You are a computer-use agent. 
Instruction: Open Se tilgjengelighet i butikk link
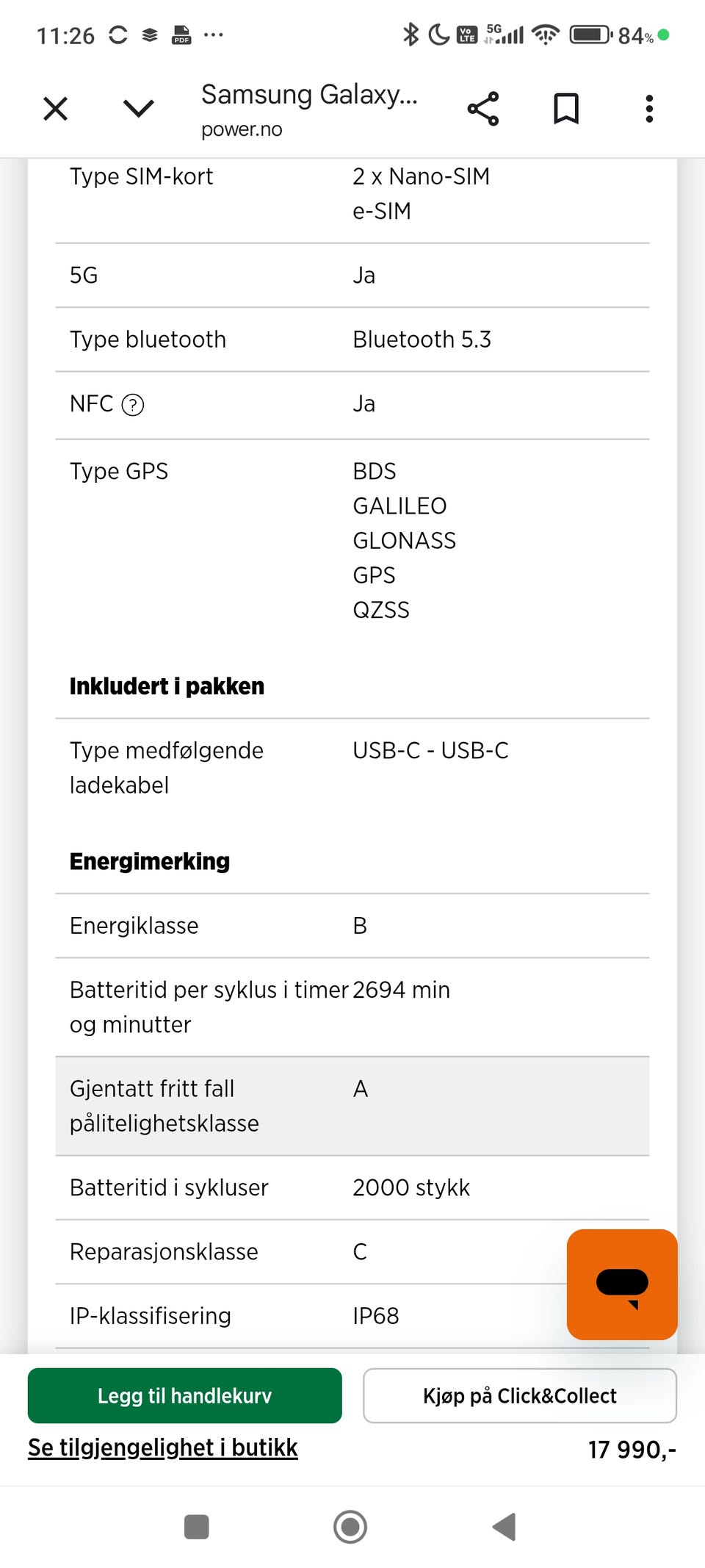point(163,1447)
